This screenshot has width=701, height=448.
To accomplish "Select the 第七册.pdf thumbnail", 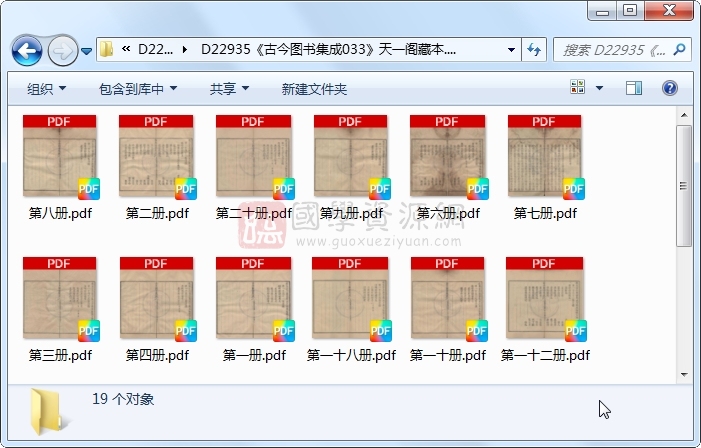I will 545,156.
